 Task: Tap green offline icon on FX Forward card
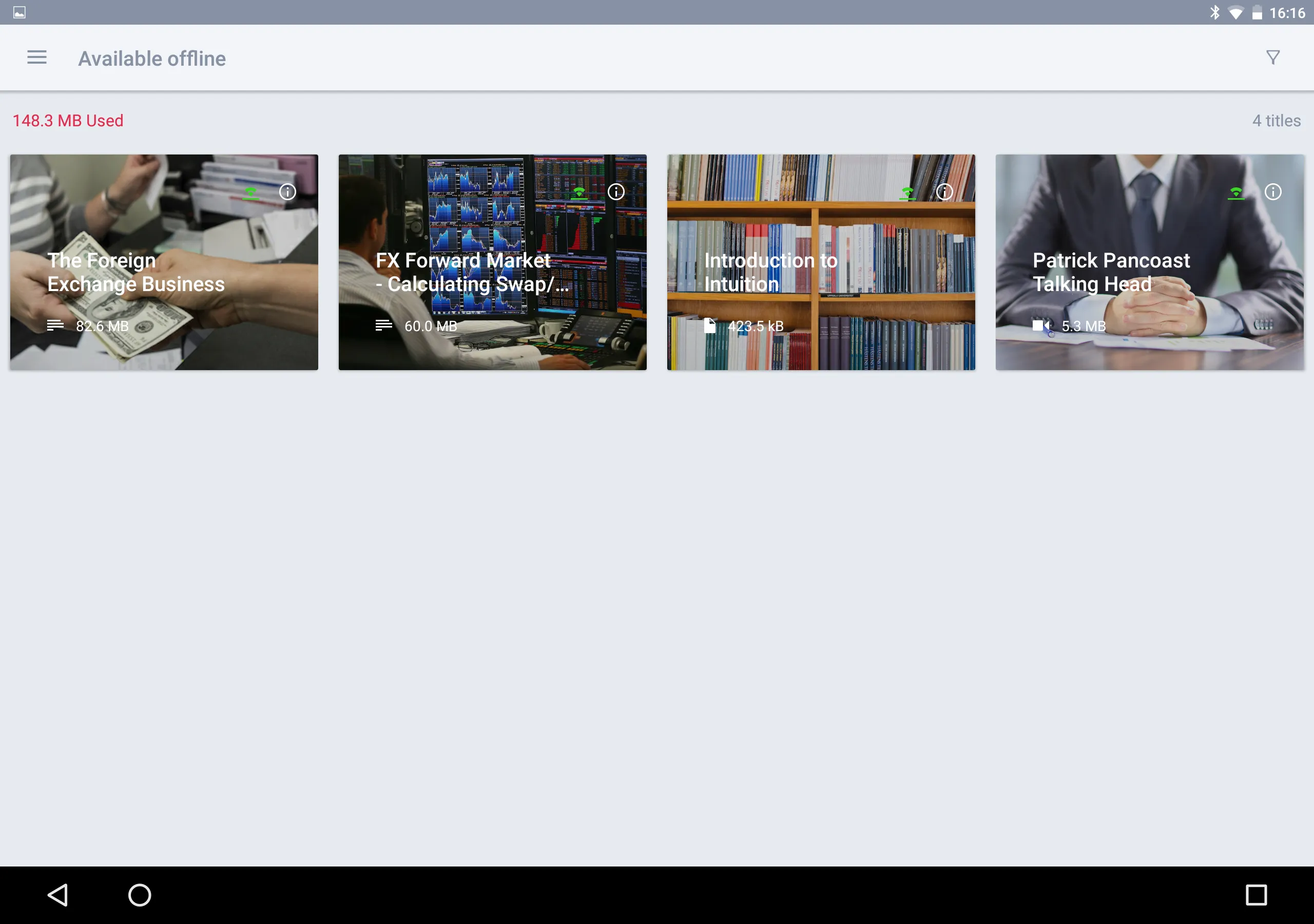click(x=579, y=193)
